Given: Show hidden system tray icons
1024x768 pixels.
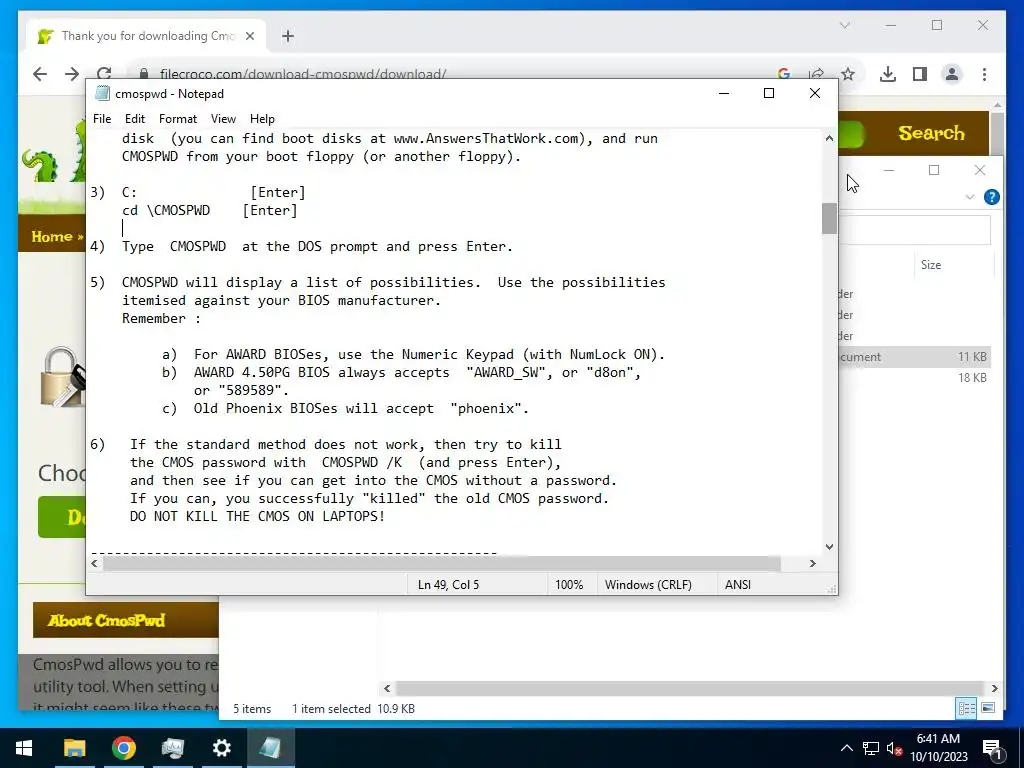Looking at the screenshot, I should (x=846, y=748).
